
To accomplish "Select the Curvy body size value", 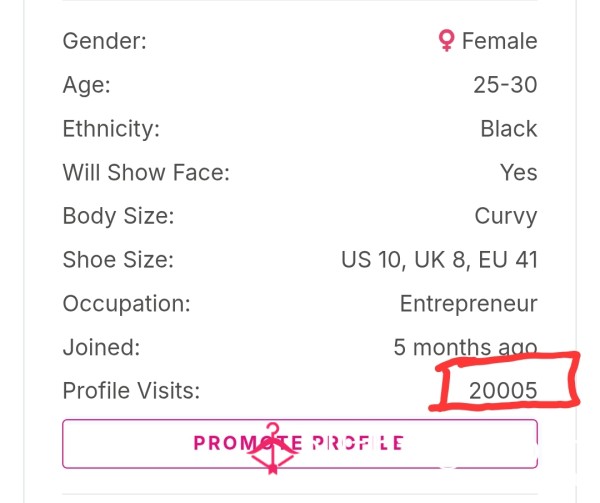I will (506, 217).
